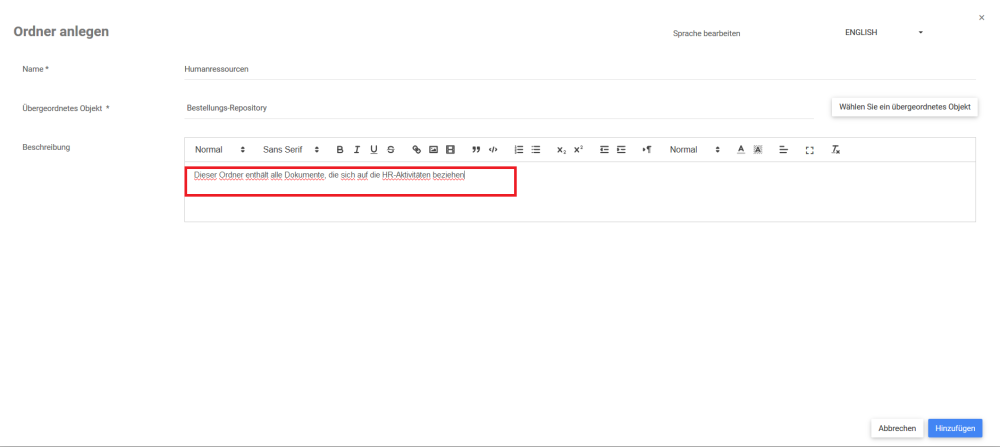
Task: Start a bulleted list
Action: tap(536, 150)
